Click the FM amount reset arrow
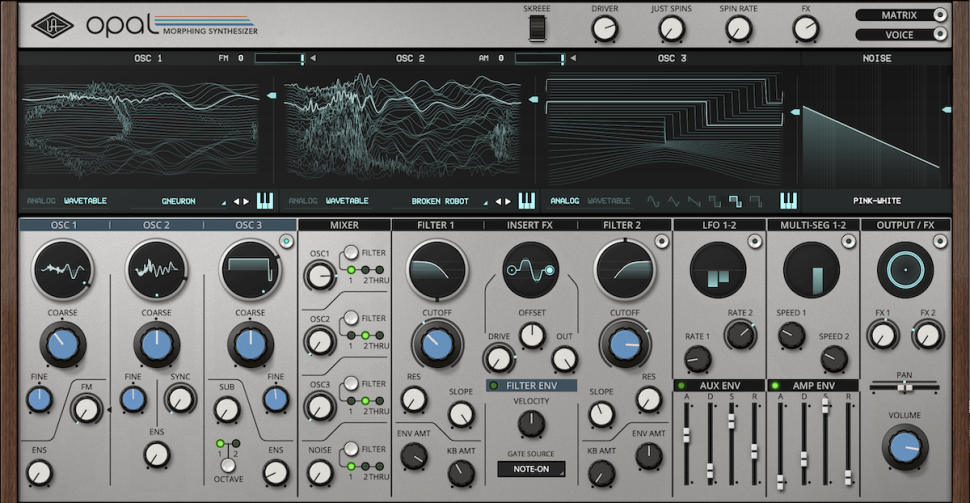Viewport: 970px width, 503px height. coord(313,58)
